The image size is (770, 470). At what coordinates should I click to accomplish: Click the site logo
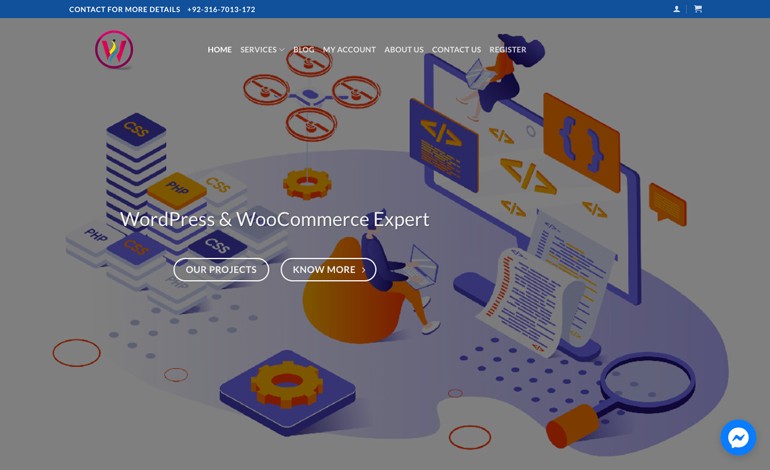(x=114, y=50)
